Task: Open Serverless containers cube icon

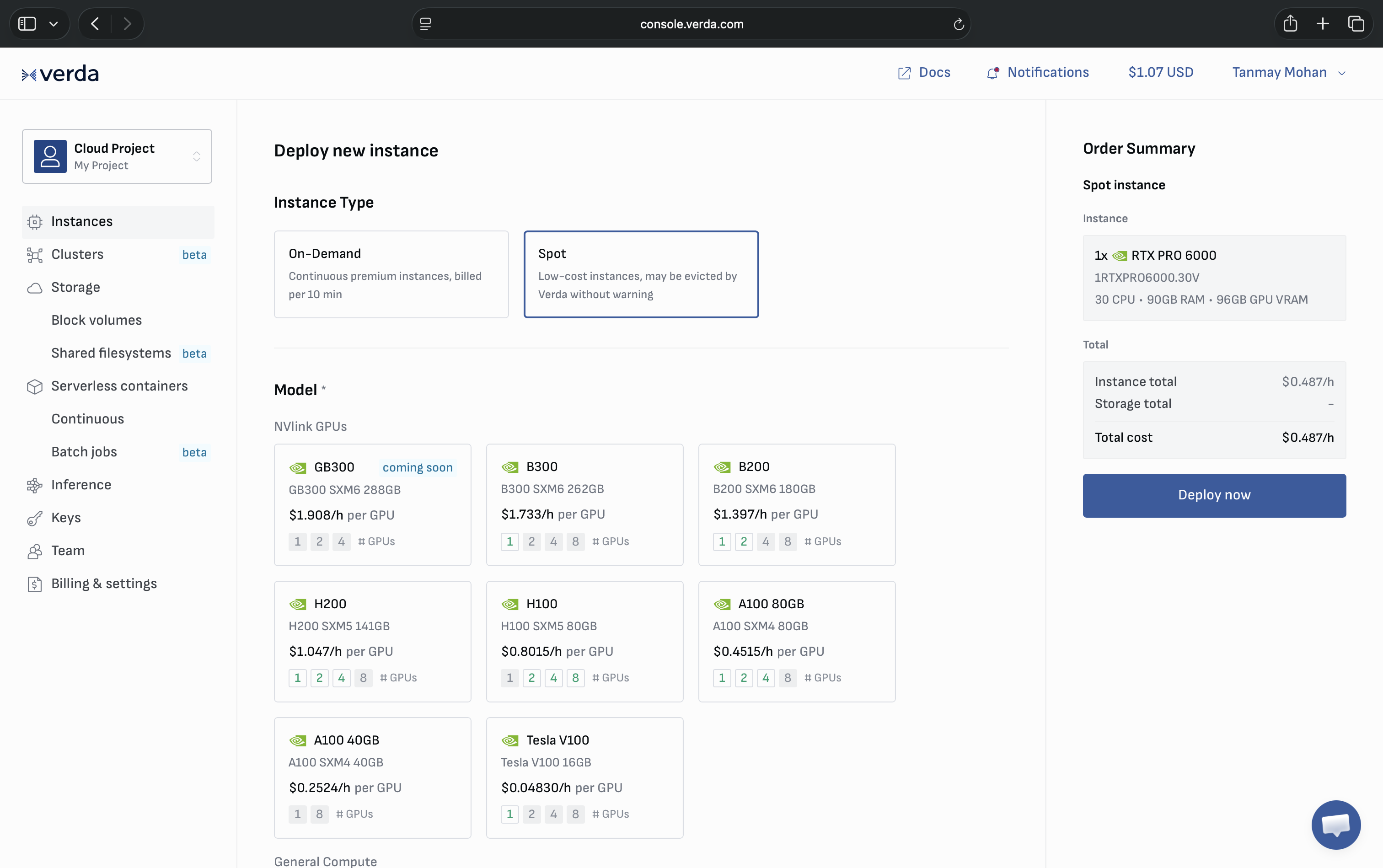Action: 34,386
